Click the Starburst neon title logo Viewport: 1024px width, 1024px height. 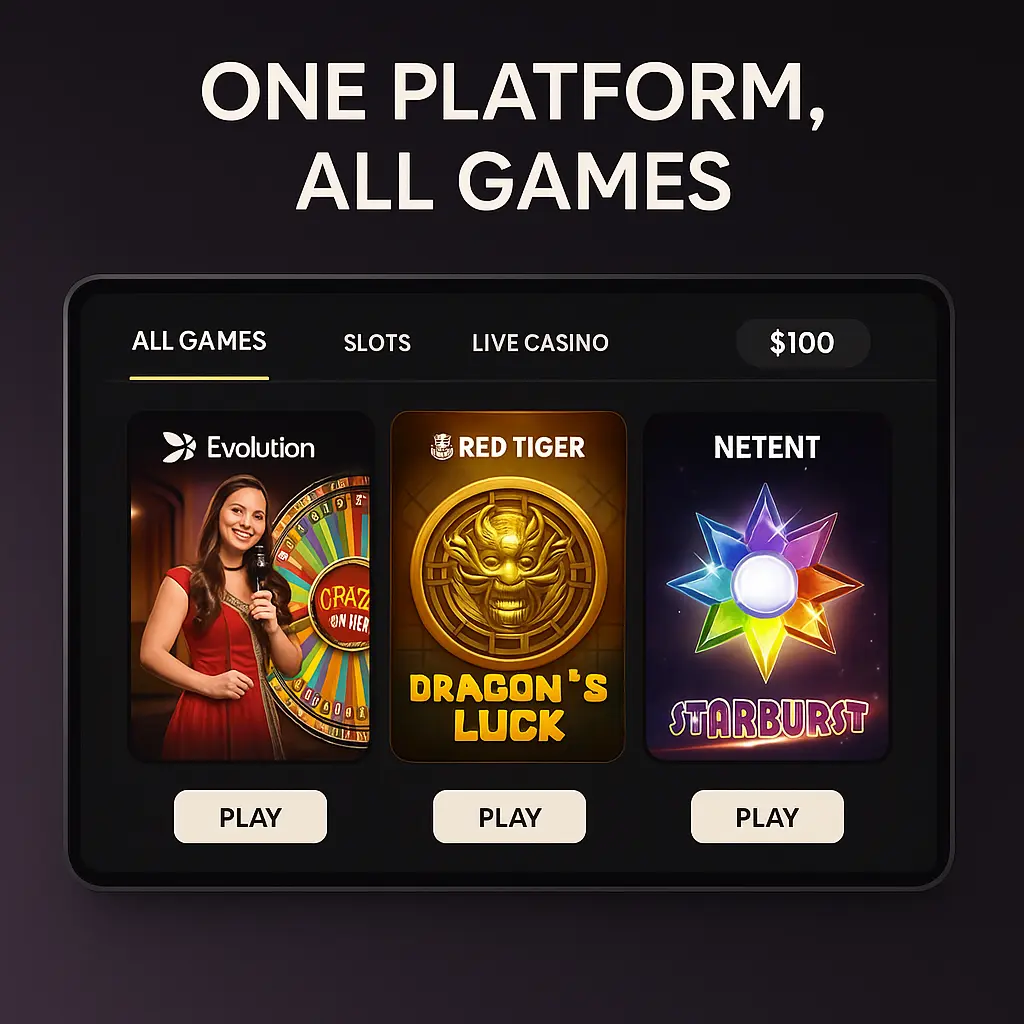click(768, 719)
